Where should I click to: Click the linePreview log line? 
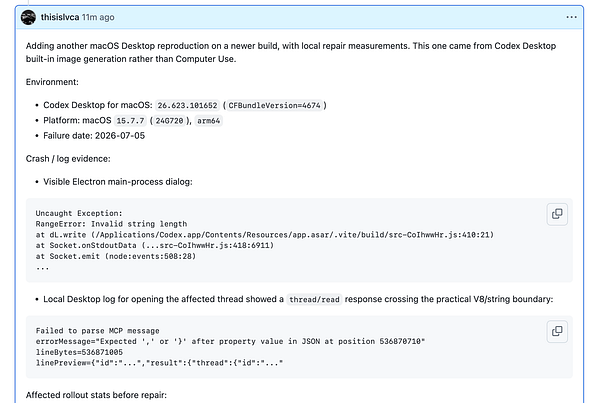click(x=159, y=363)
